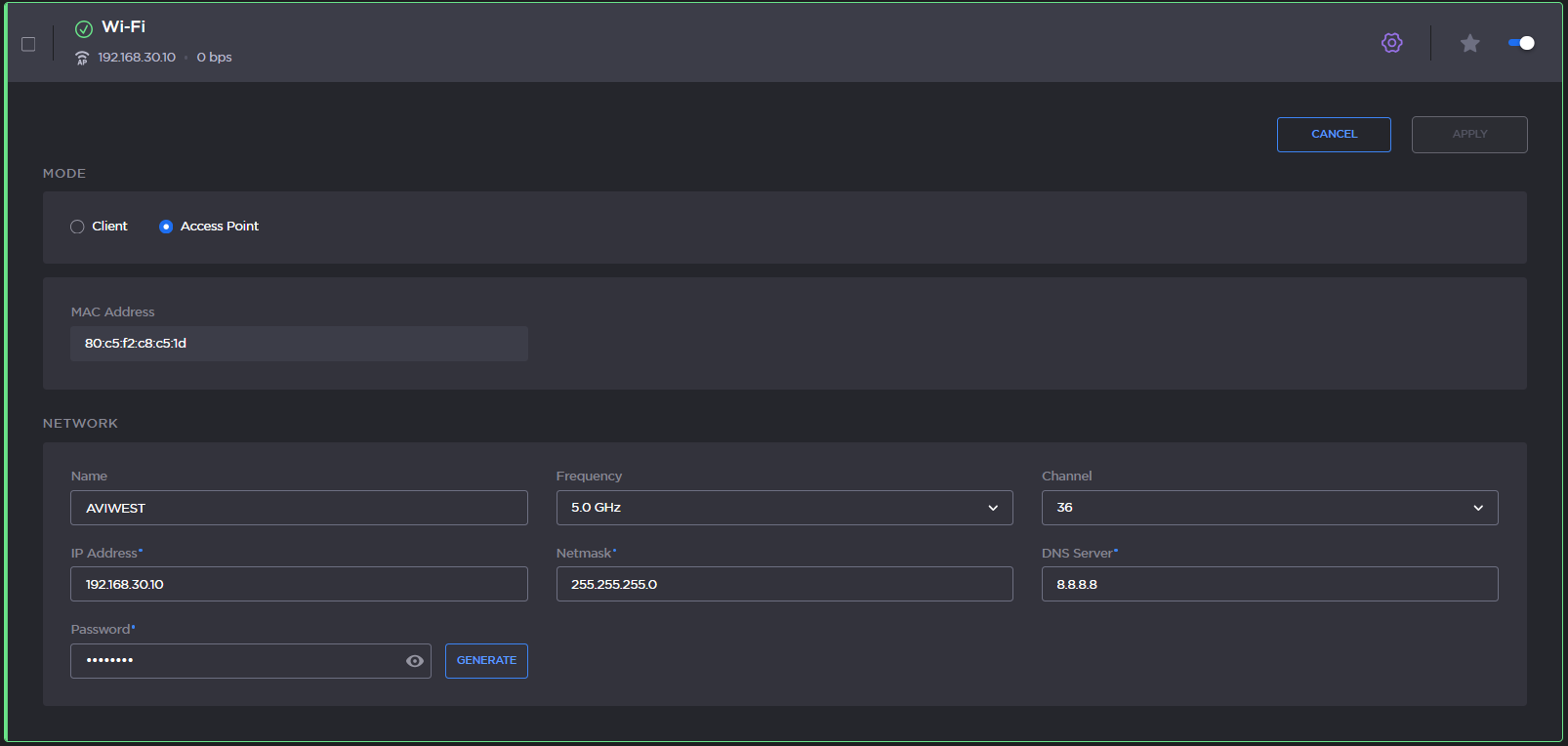Click the Wi-Fi access point signal icon

[82, 59]
